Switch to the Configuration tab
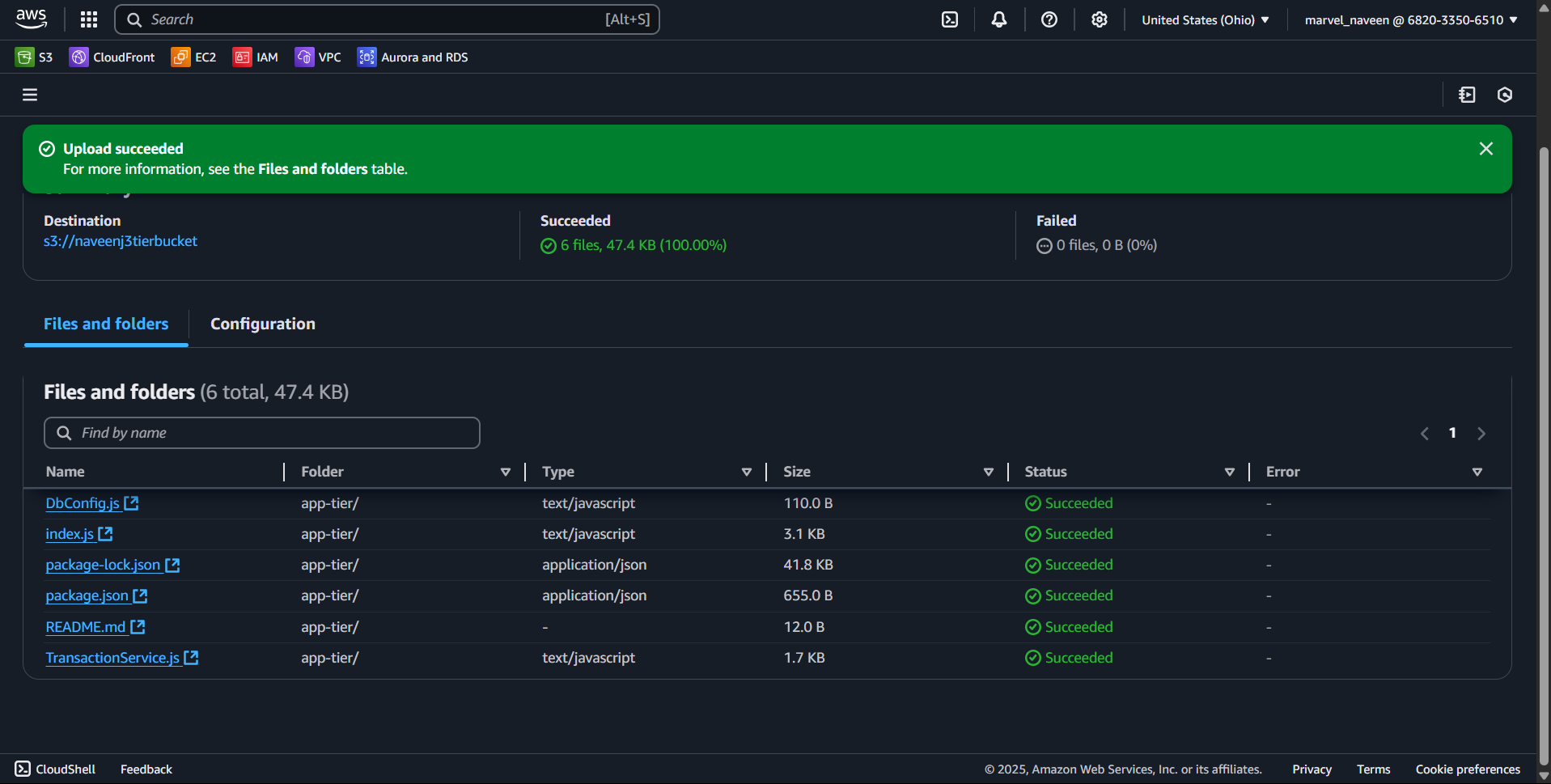Image resolution: width=1551 pixels, height=784 pixels. point(263,324)
